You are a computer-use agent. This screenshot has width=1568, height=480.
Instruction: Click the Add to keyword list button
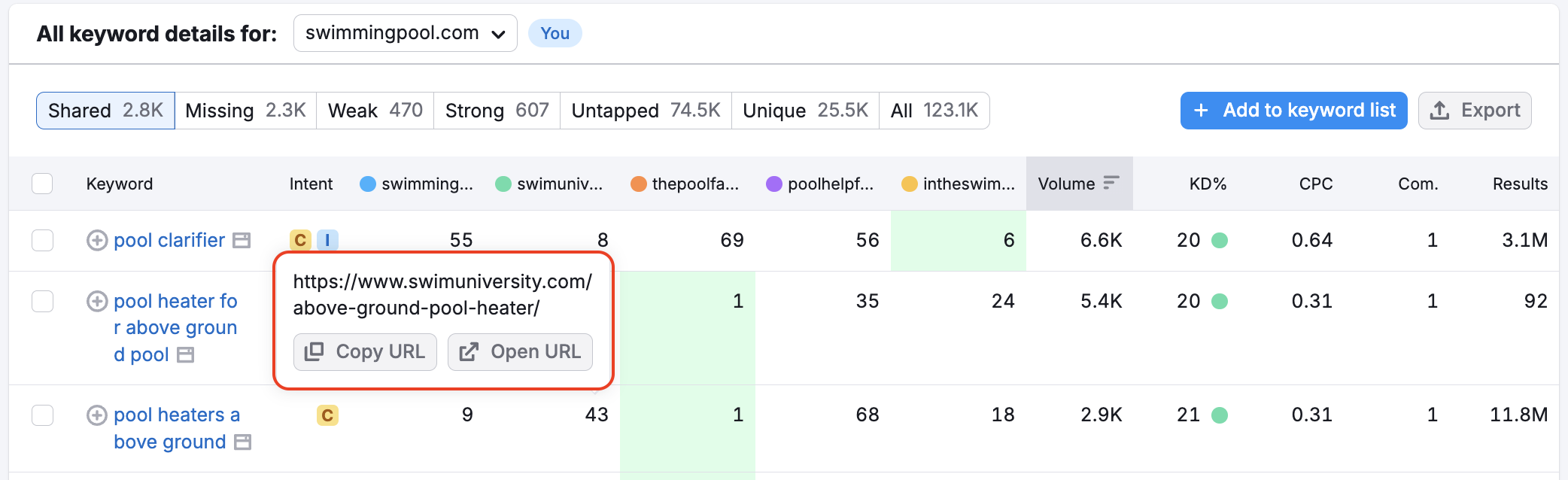pyautogui.click(x=1293, y=110)
